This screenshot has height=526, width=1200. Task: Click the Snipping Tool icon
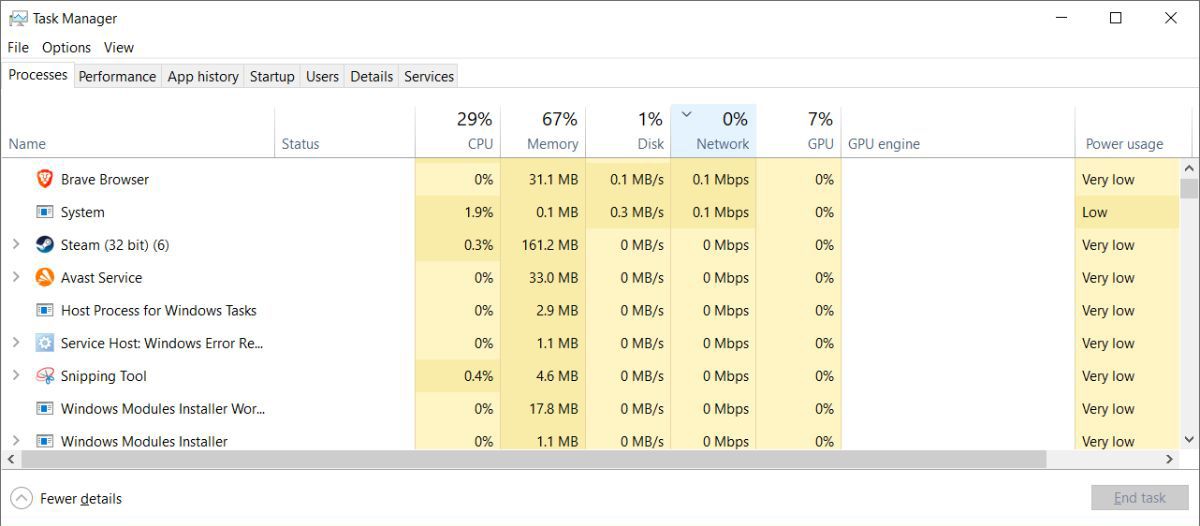point(45,376)
